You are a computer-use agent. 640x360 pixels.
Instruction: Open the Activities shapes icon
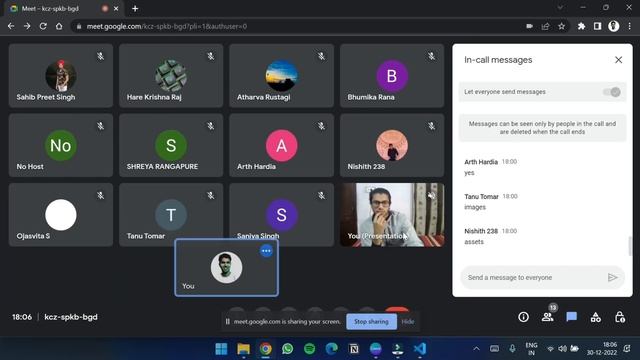[x=596, y=317]
